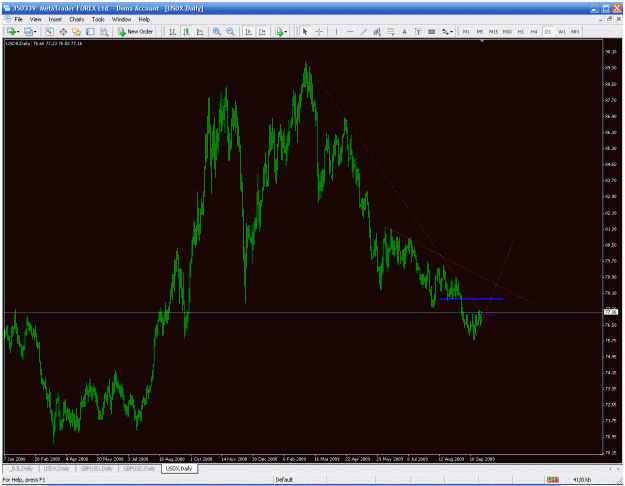Screen dimensions: 625x486
Task: Switch to the _DJI,Daily chart tab
Action: coord(21,468)
